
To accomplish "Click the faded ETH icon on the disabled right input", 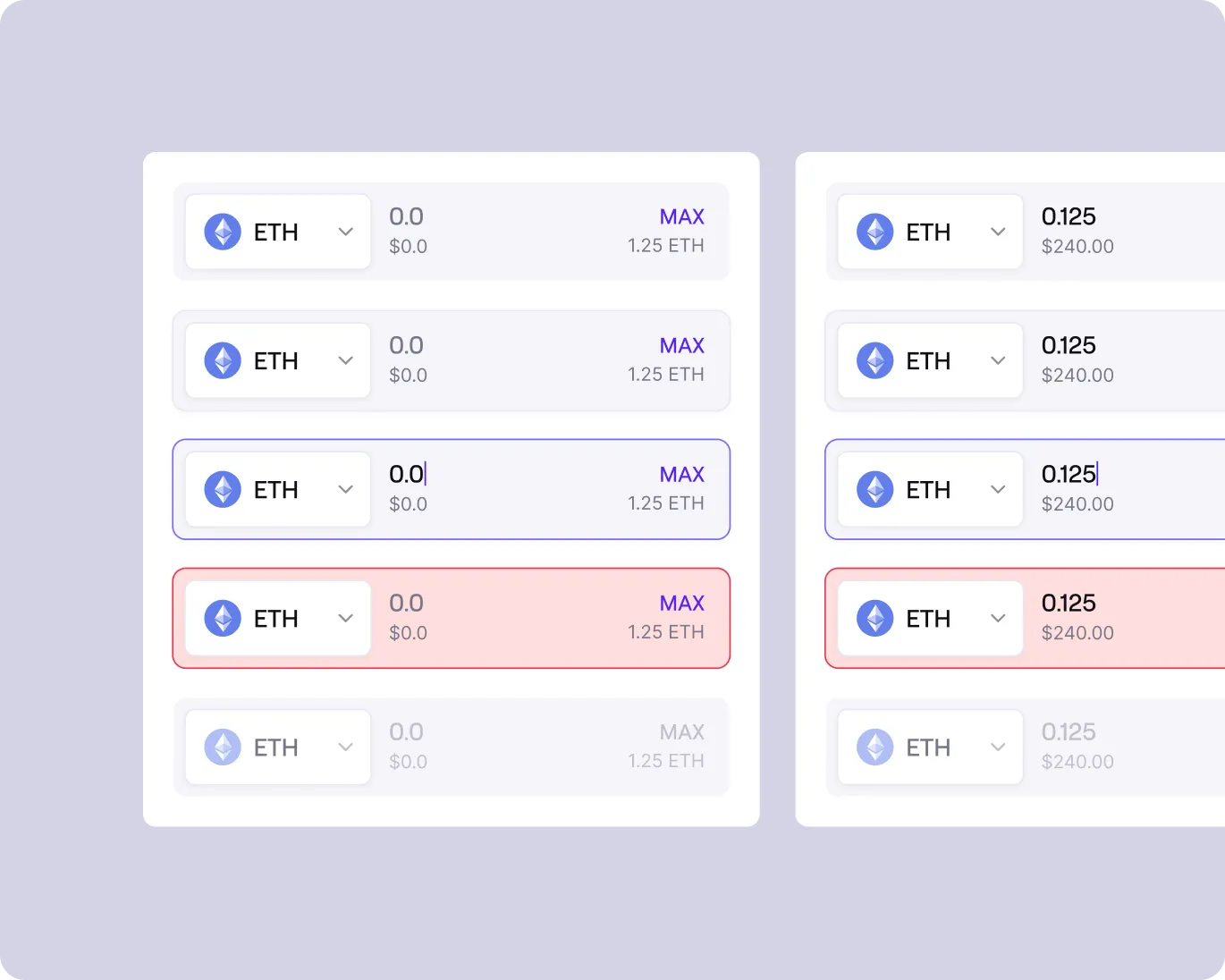I will 874,747.
